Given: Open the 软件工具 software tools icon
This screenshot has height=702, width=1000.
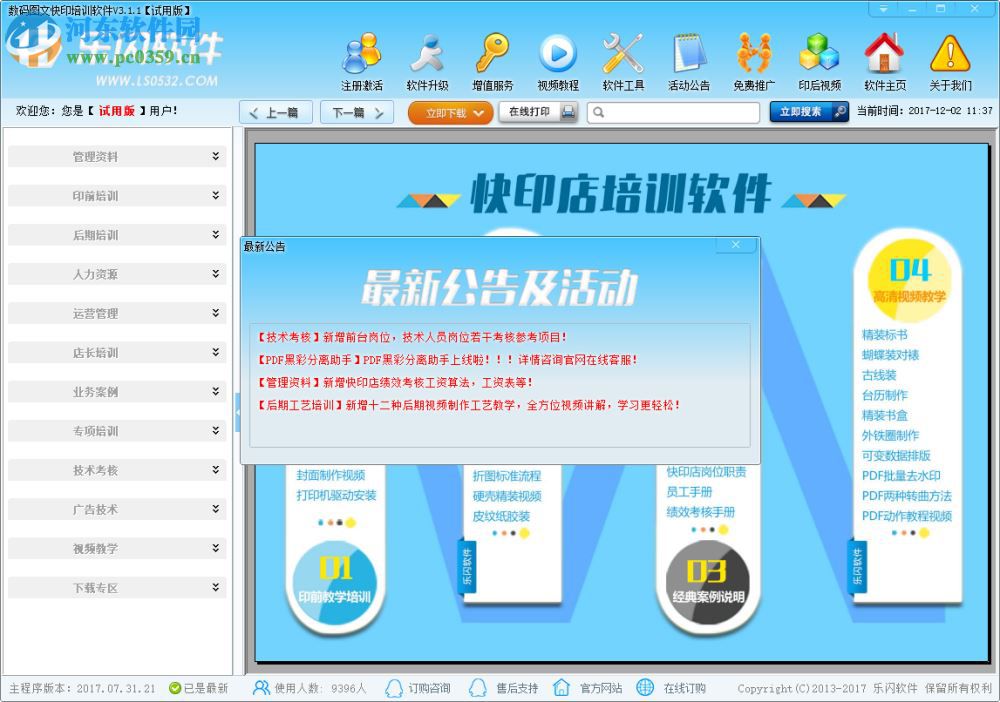Looking at the screenshot, I should (x=623, y=60).
